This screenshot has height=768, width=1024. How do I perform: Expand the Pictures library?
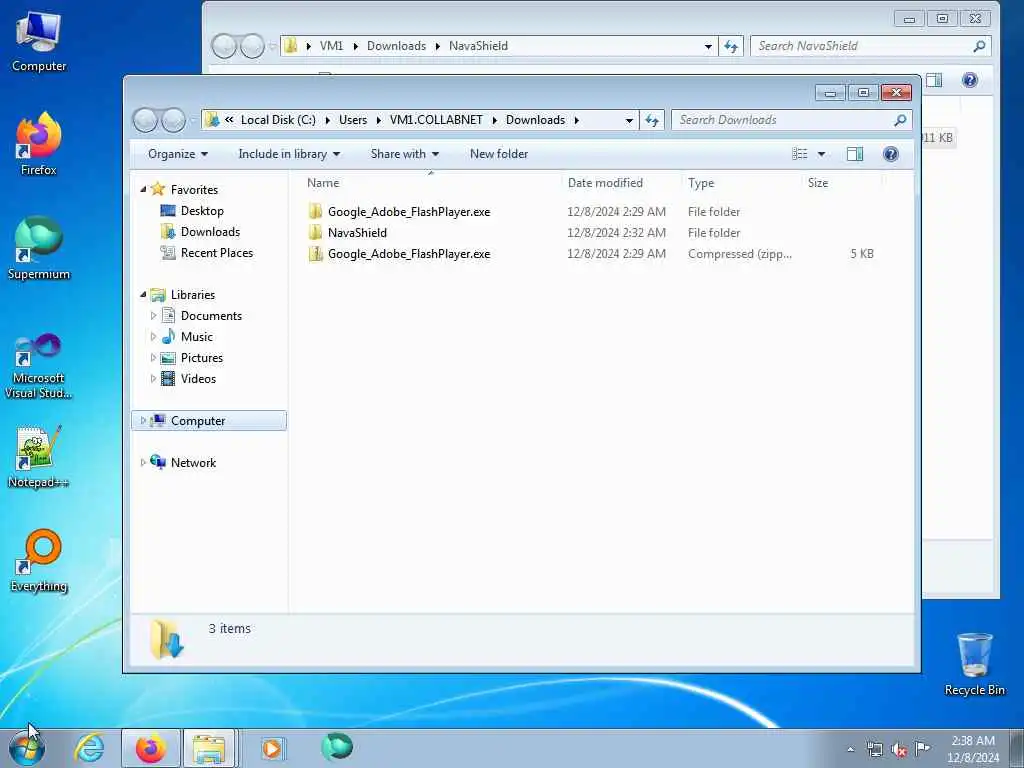click(x=153, y=358)
